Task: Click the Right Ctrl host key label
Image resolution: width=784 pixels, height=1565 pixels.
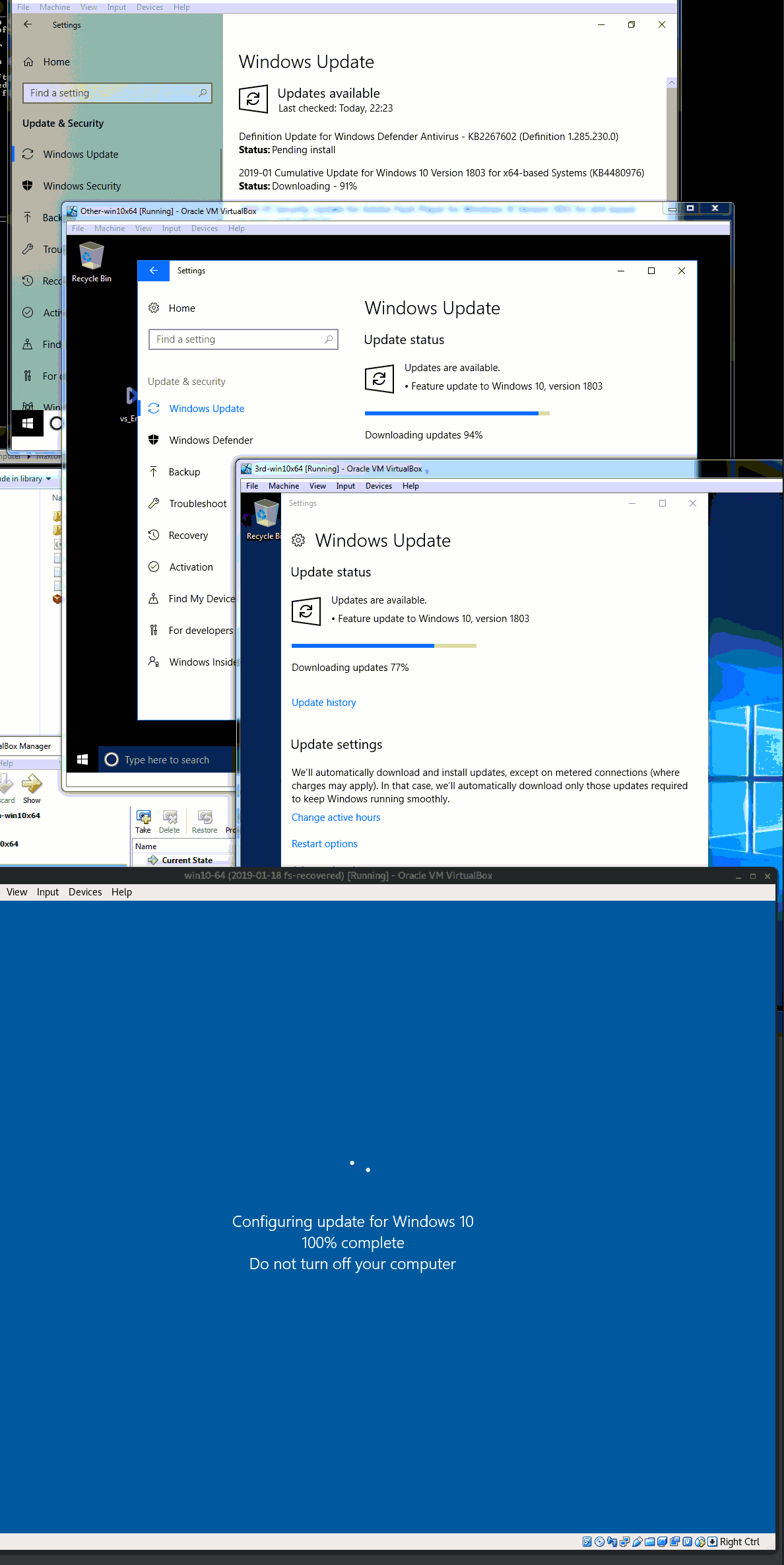Action: [x=740, y=1542]
